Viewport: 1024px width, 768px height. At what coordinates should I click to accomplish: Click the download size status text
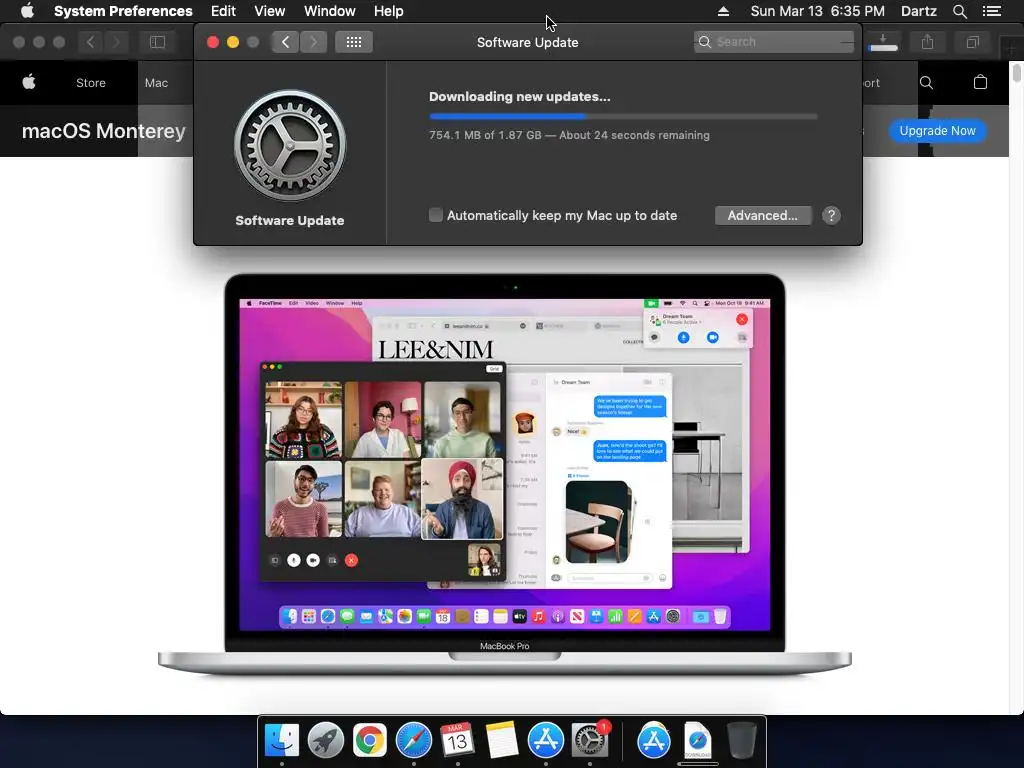(569, 135)
